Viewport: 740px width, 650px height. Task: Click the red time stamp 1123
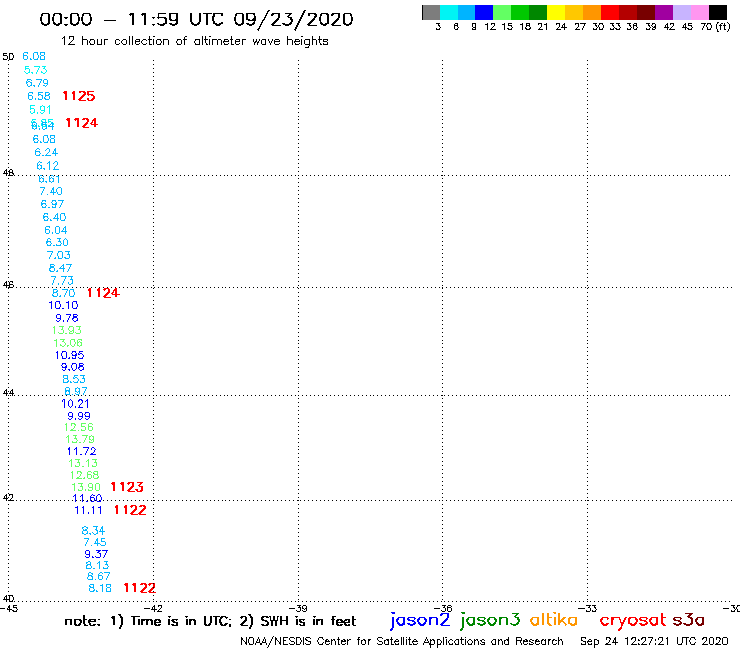[x=127, y=487]
